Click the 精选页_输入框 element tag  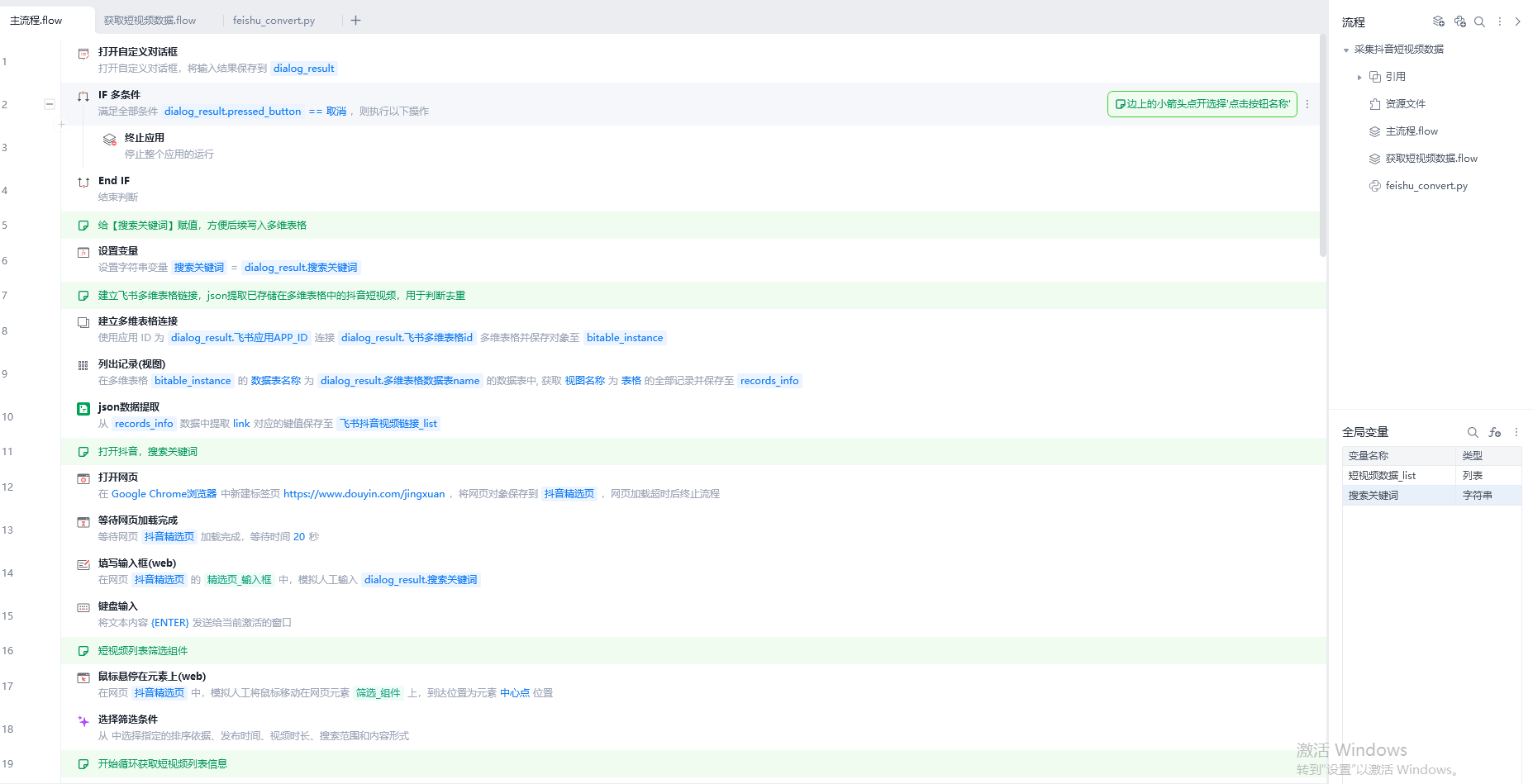(239, 580)
